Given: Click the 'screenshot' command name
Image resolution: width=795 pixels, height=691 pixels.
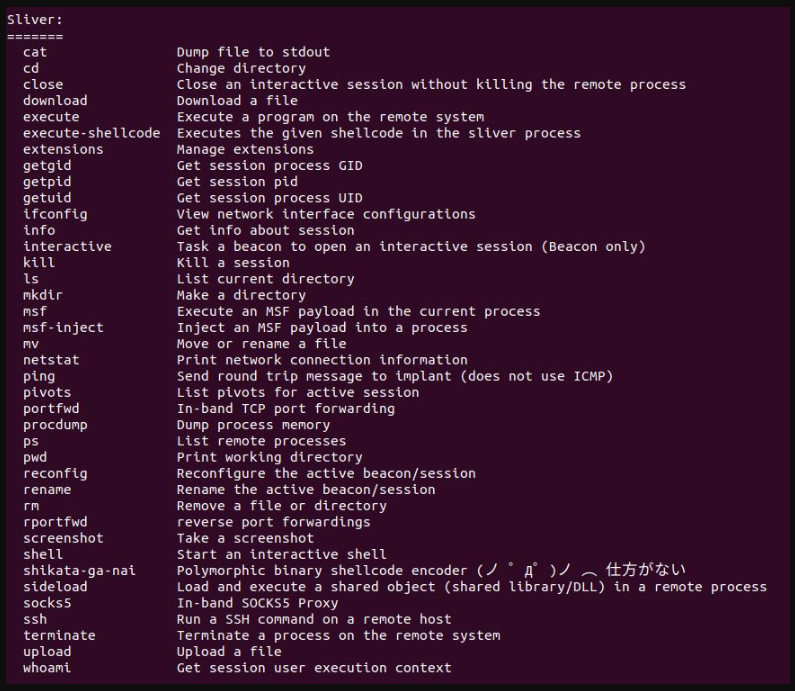Looking at the screenshot, I should coord(63,538).
